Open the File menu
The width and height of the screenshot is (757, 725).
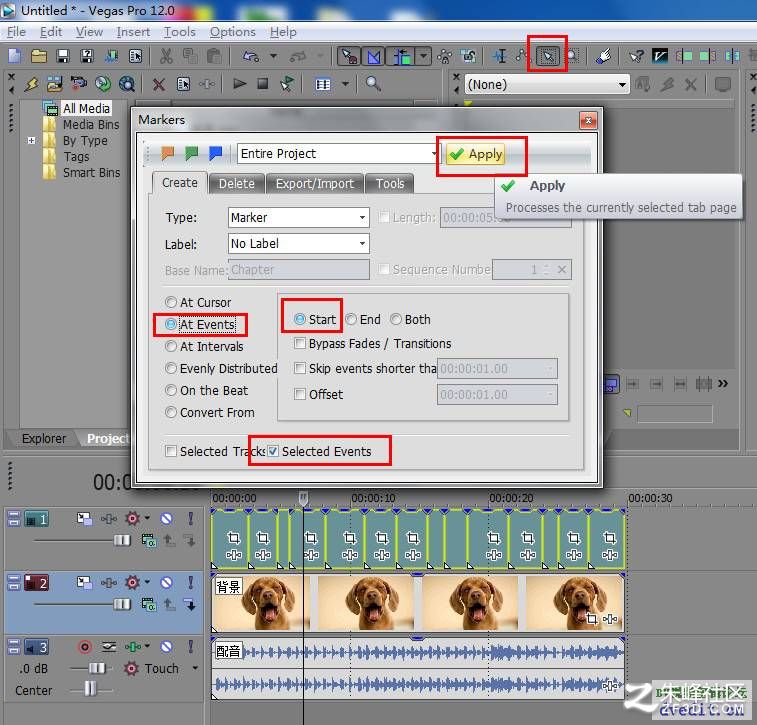pyautogui.click(x=16, y=32)
